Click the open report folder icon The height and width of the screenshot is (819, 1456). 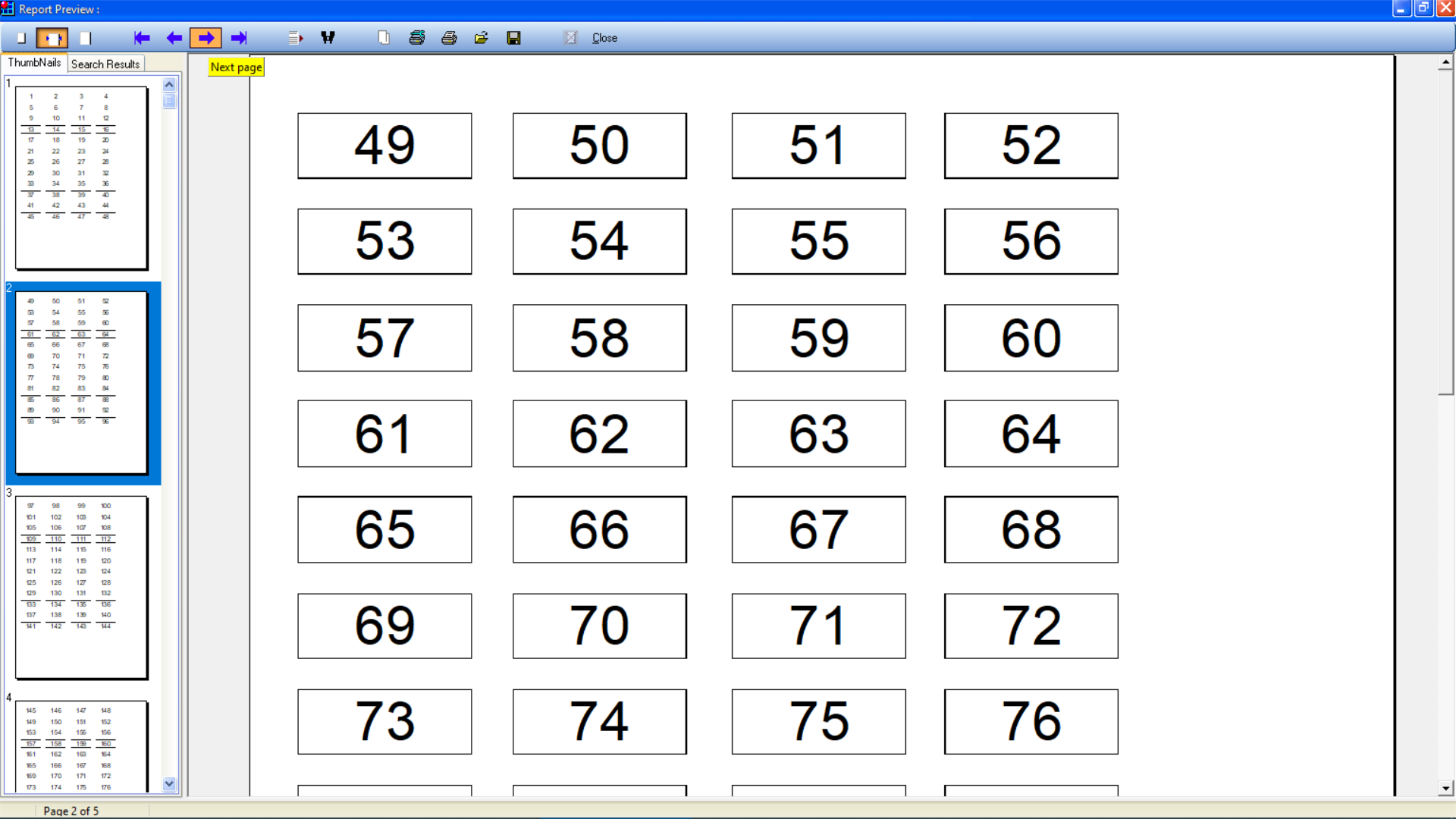click(482, 38)
